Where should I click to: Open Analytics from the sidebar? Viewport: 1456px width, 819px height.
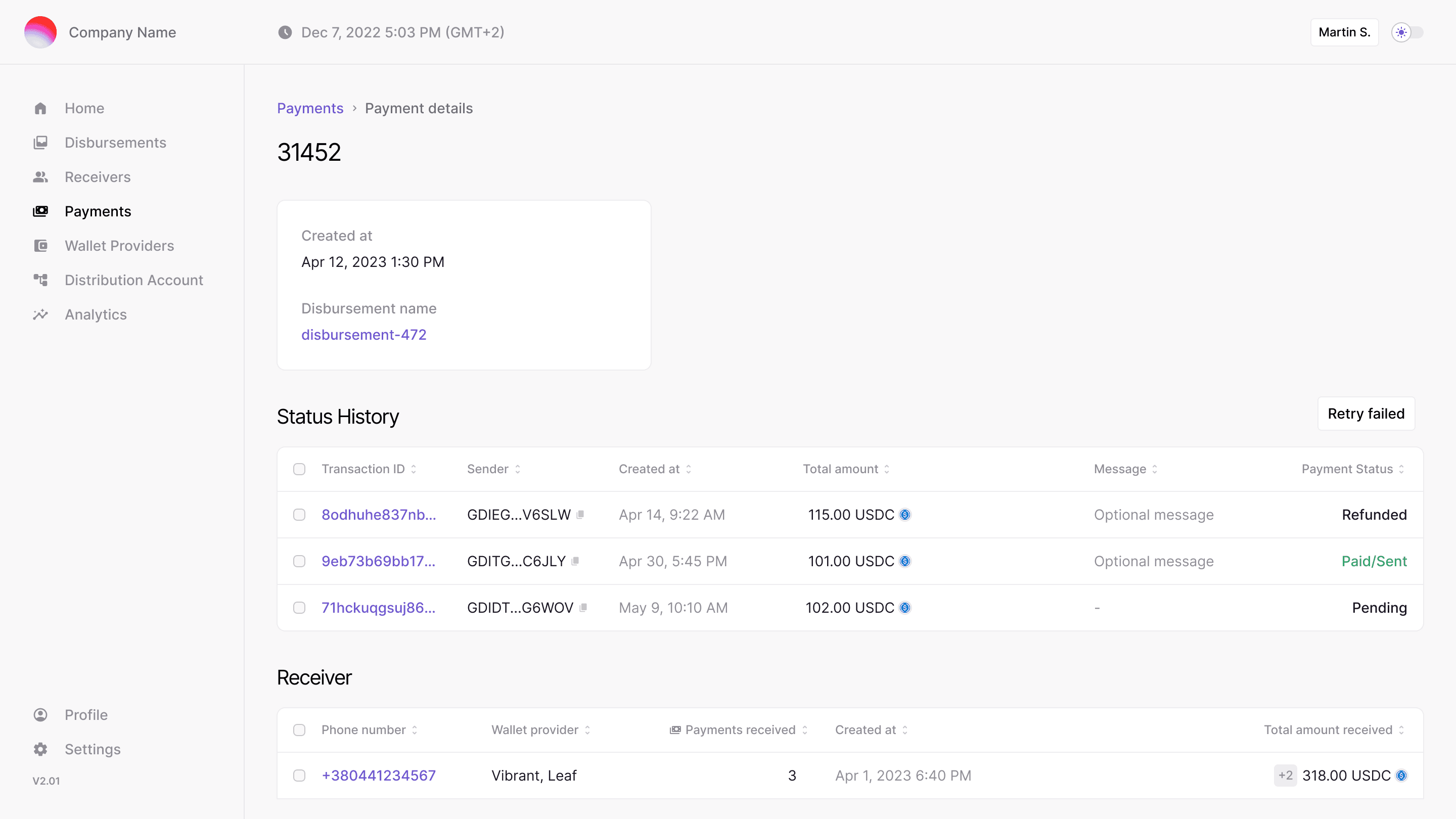click(x=96, y=315)
